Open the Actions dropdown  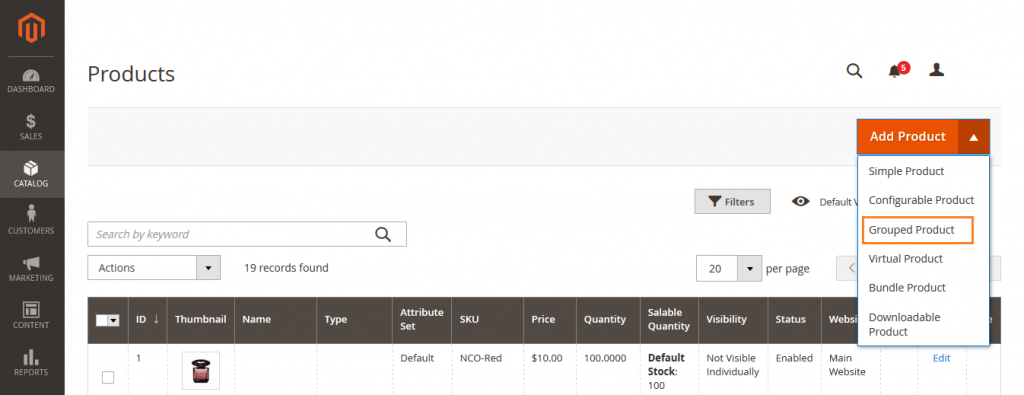pyautogui.click(x=154, y=268)
